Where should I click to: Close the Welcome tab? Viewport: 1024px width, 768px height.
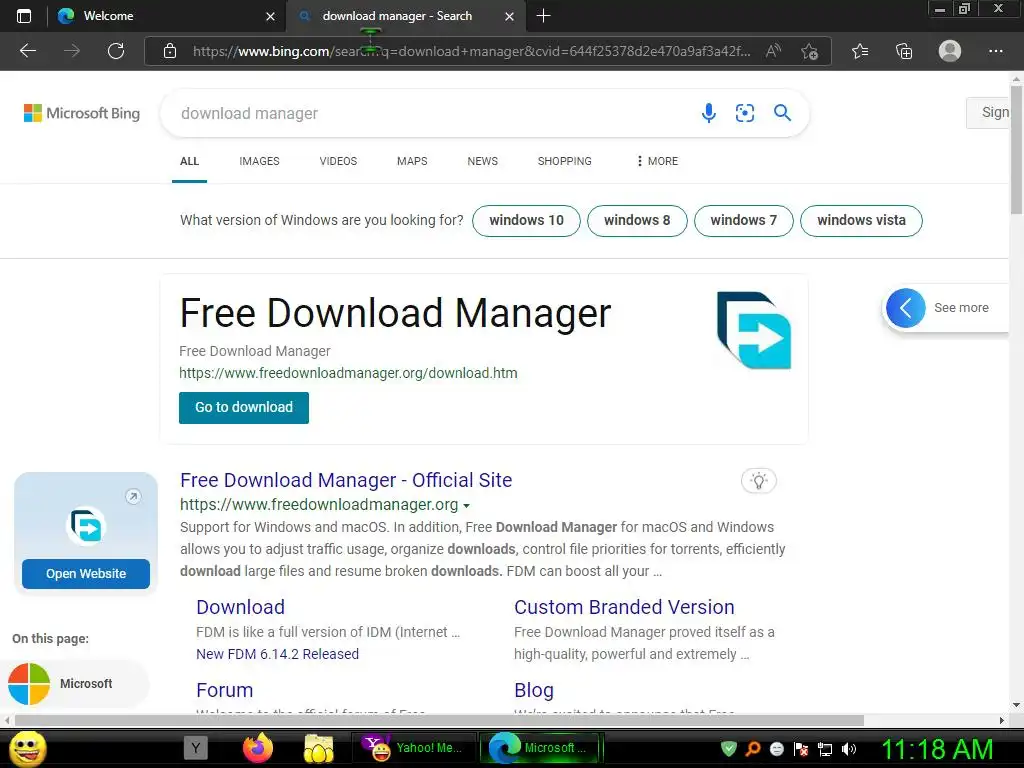270,16
